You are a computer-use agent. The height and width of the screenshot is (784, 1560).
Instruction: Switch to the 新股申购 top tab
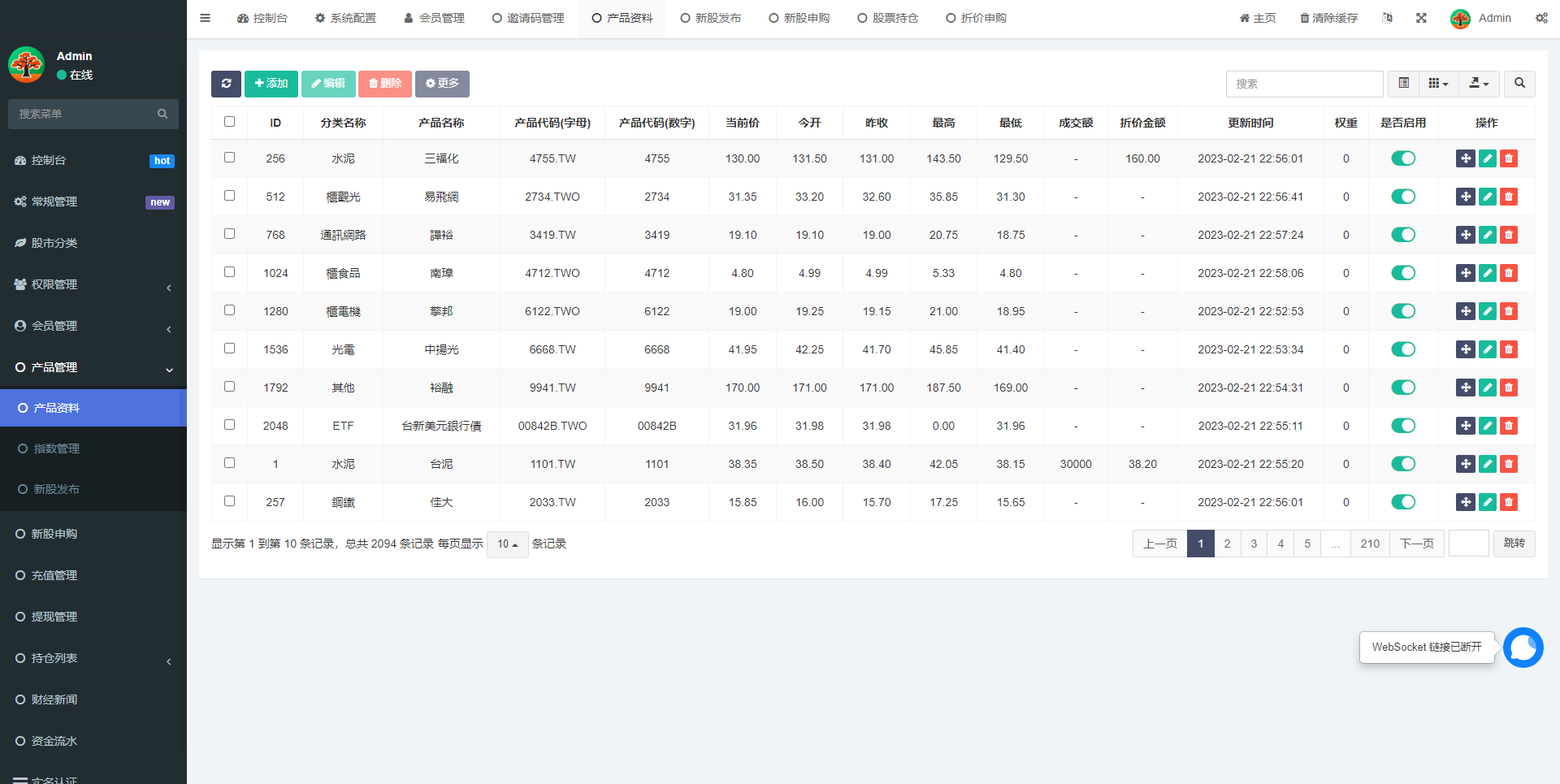pos(799,18)
